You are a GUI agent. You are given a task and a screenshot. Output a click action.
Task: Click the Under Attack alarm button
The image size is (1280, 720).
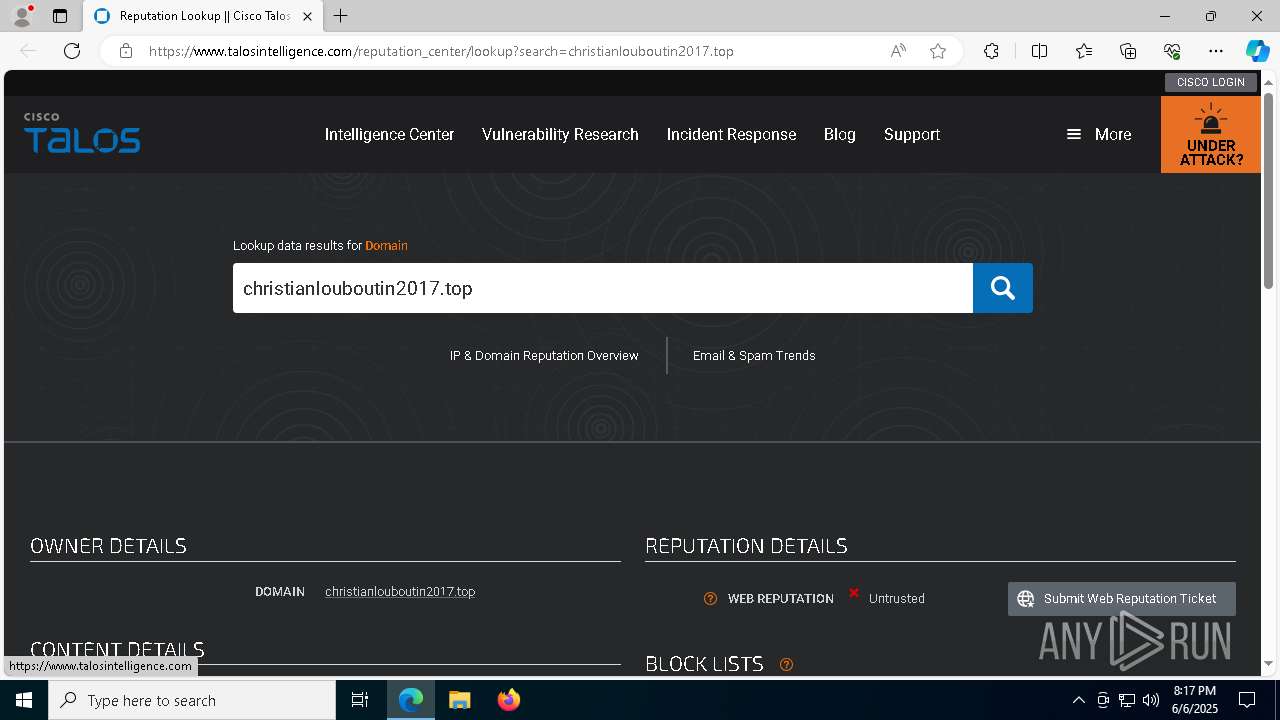click(1211, 134)
